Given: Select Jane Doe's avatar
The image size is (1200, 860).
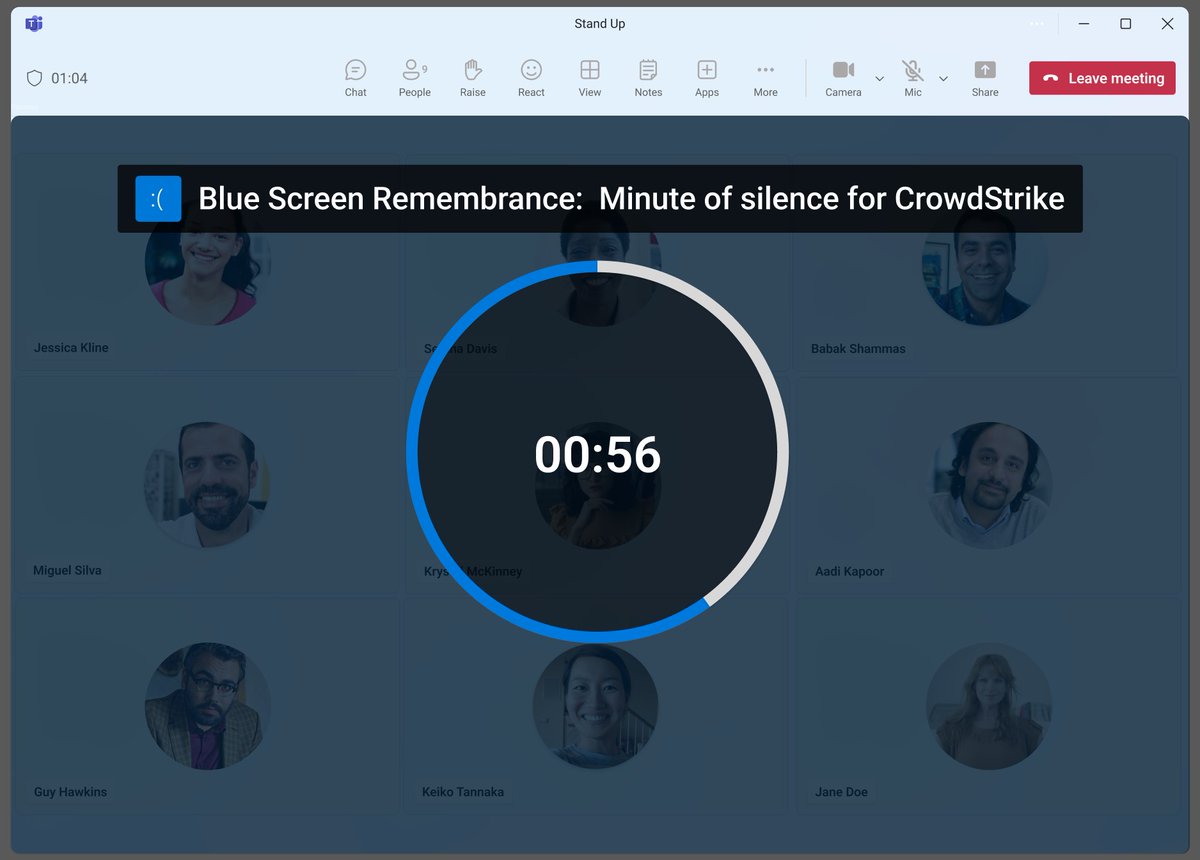Looking at the screenshot, I should coord(989,706).
